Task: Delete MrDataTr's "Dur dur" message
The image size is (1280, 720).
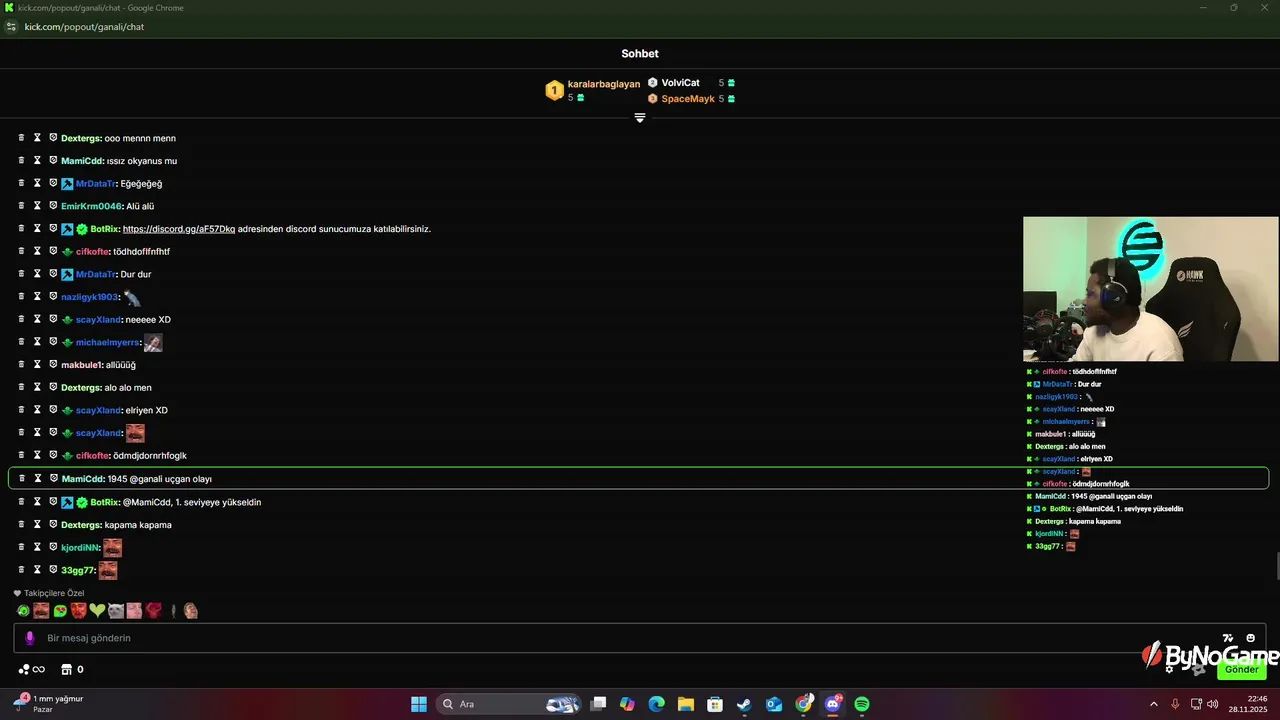Action: click(21, 274)
